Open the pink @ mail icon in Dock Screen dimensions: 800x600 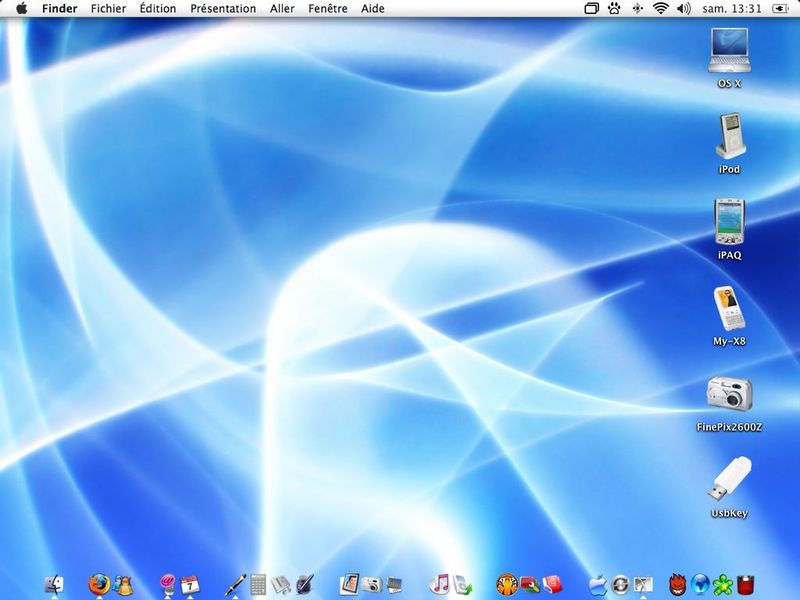[167, 585]
